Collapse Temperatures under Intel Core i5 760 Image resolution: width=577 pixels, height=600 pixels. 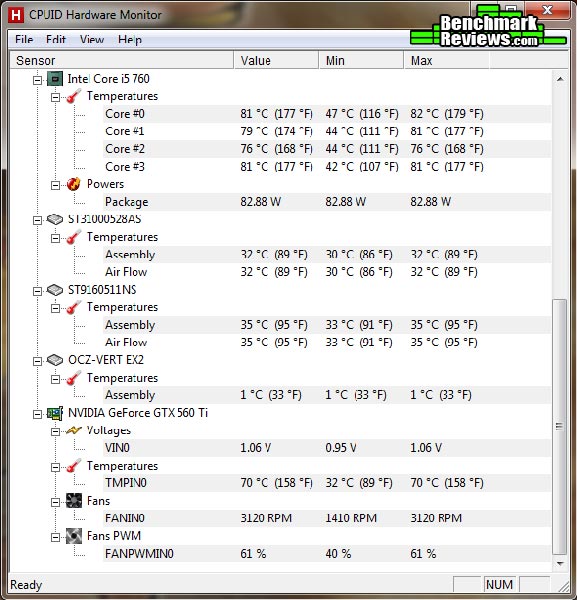[x=56, y=97]
